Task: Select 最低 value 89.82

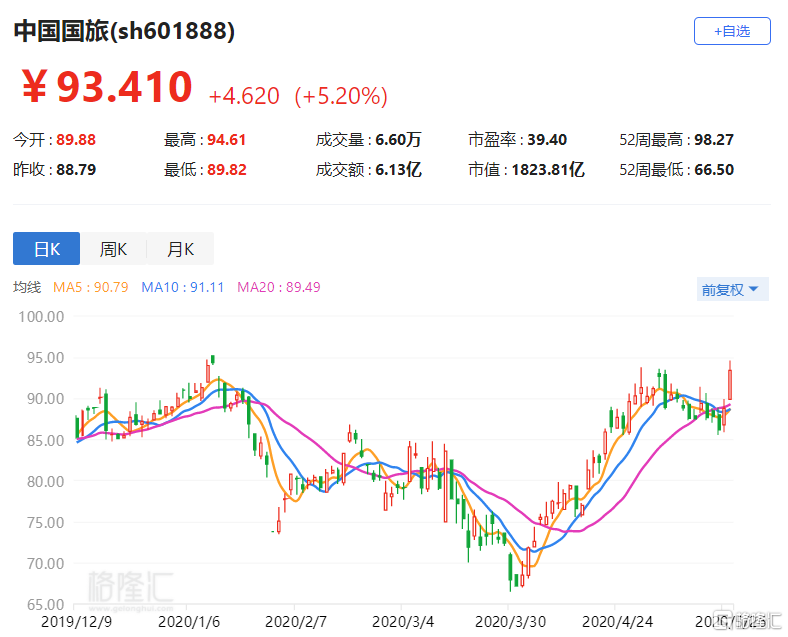Action: click(227, 170)
